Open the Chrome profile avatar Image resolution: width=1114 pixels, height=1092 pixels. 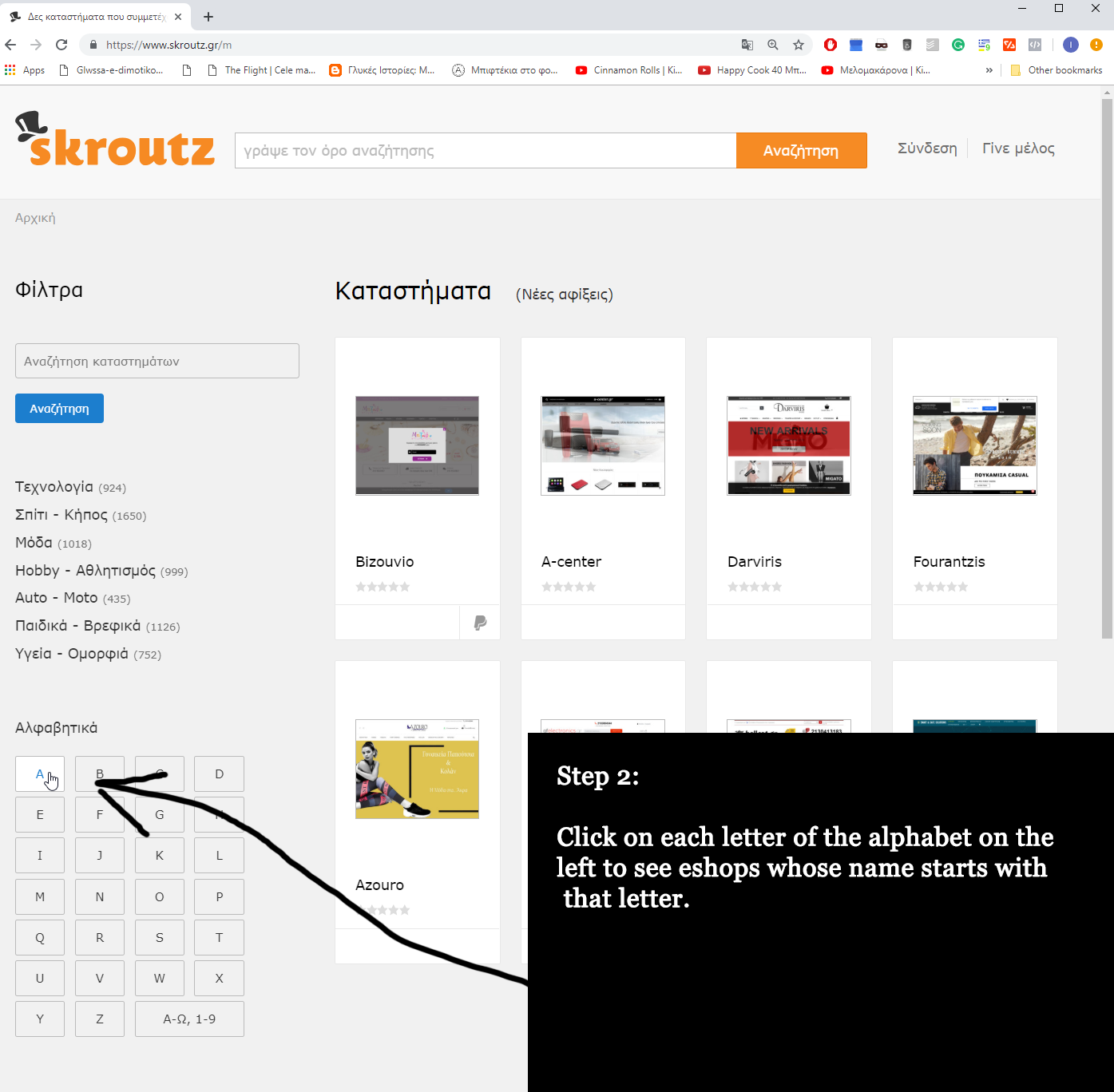[x=1071, y=45]
